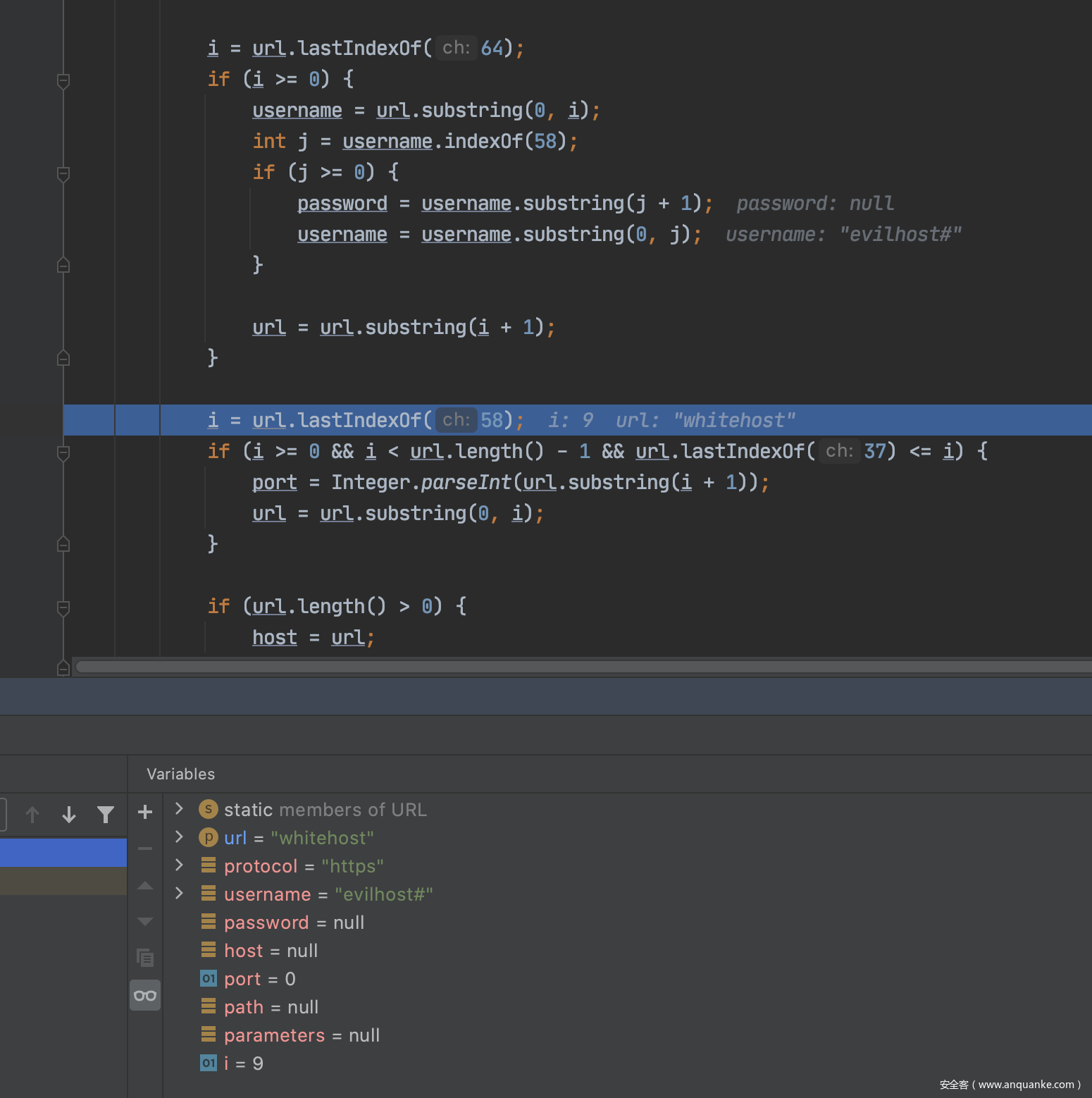Expand the url = "whitehost" variable
The height and width of the screenshot is (1098, 1092).
pyautogui.click(x=179, y=837)
